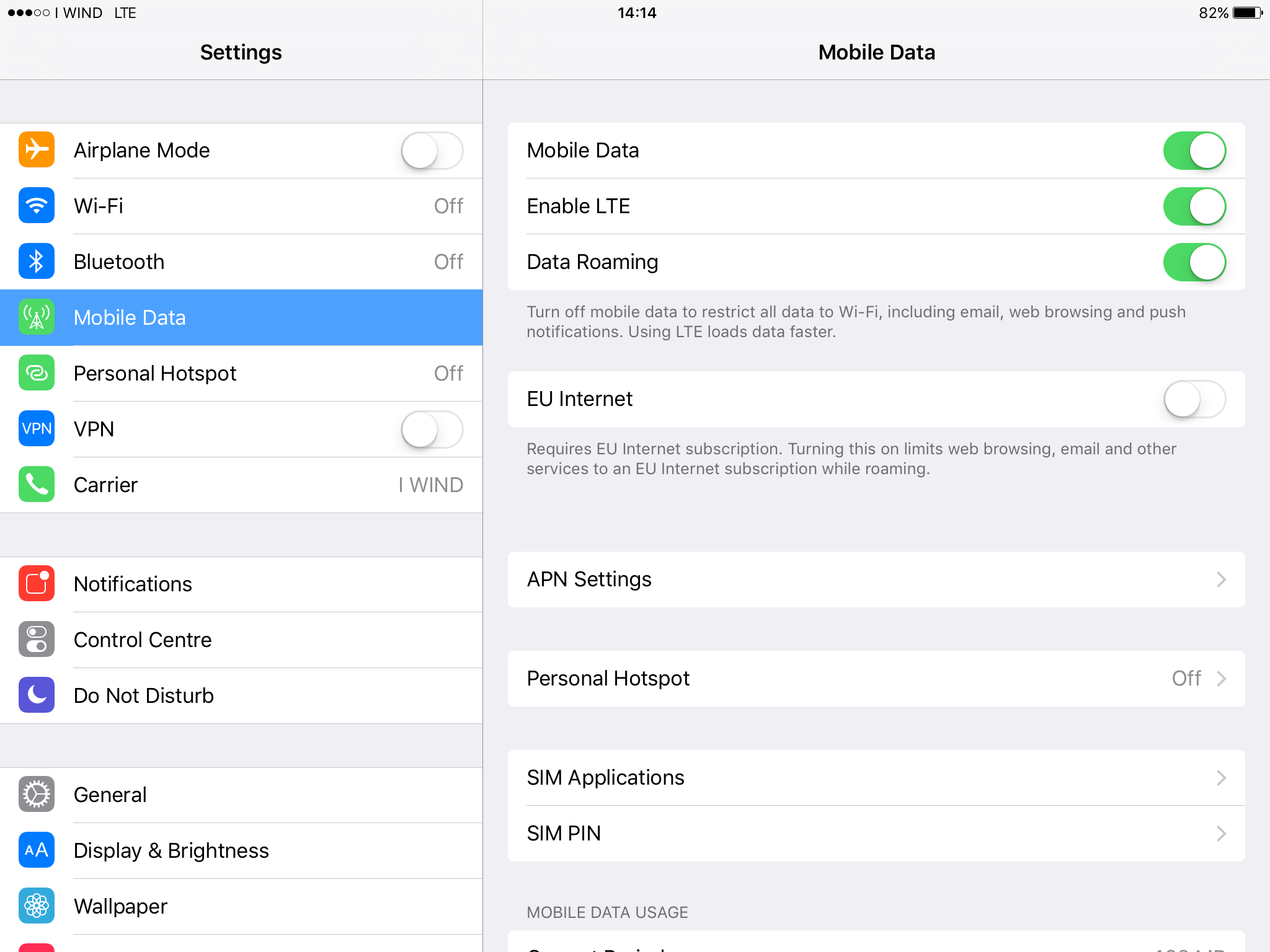Tap the battery indicator in status bar
Screen dimensions: 1270x952
[1247, 13]
